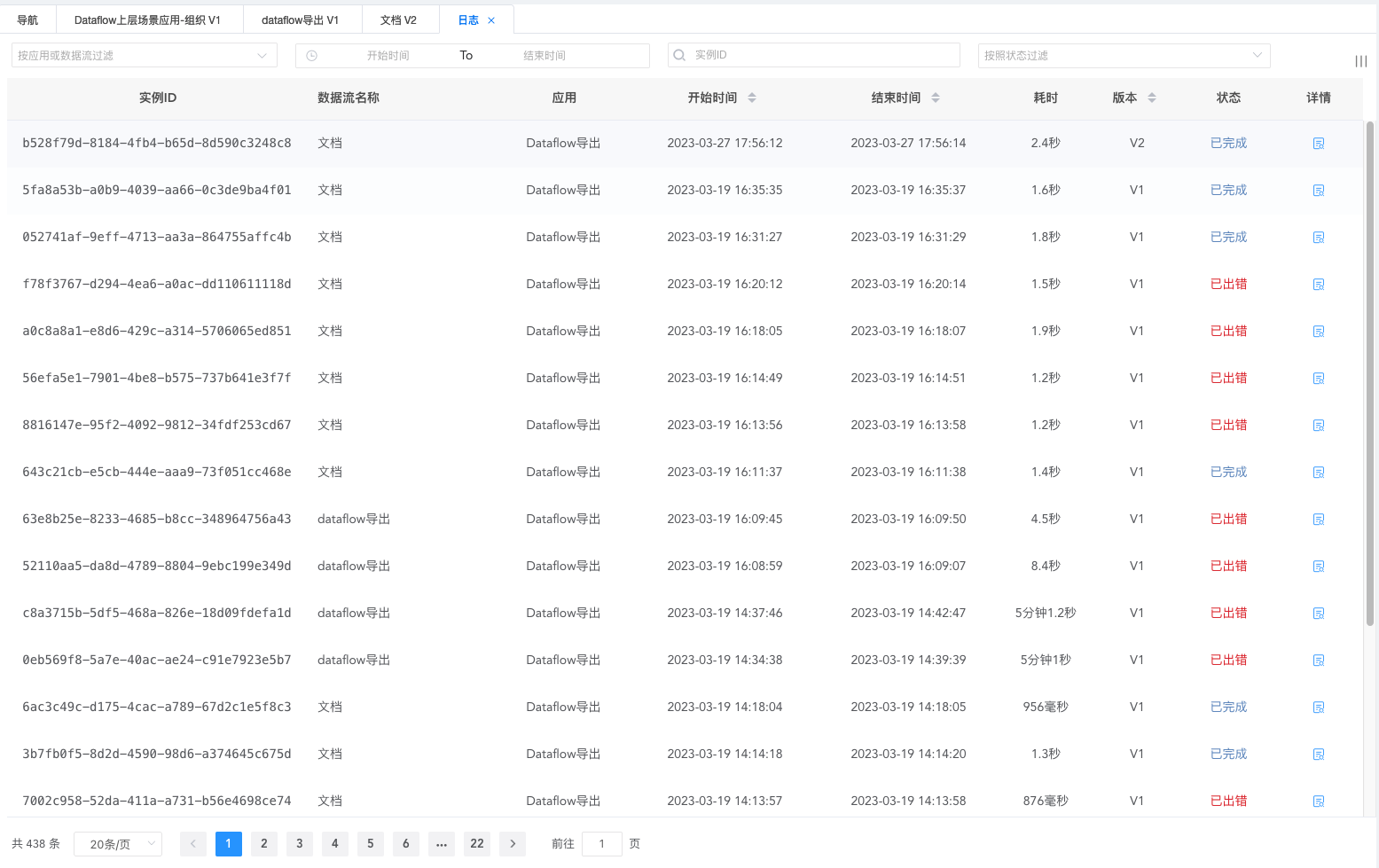Switch to Dataflow上层场景应用-组织 V1 tab

[147, 20]
